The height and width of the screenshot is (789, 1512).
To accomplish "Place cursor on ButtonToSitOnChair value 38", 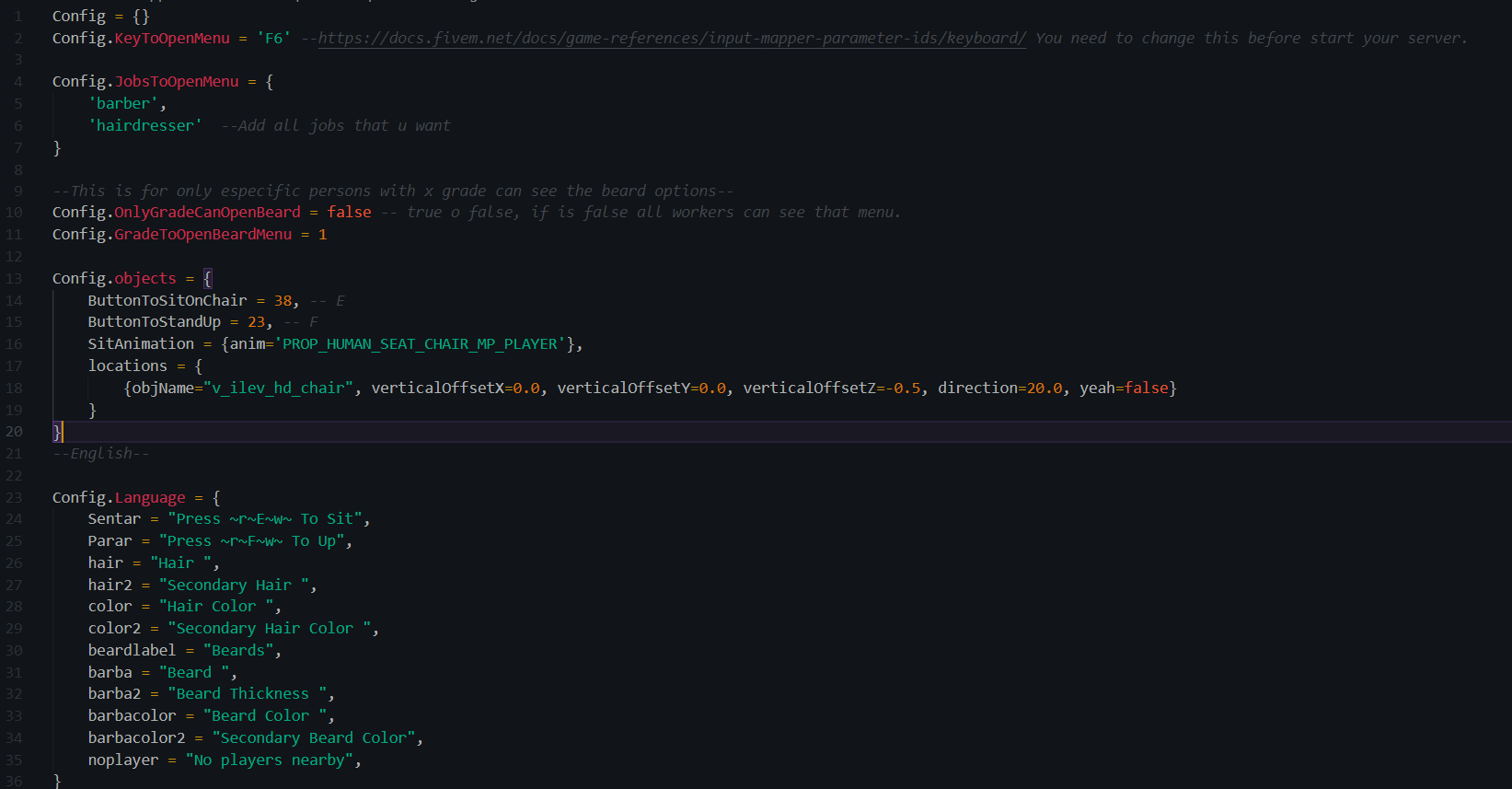I will (283, 301).
